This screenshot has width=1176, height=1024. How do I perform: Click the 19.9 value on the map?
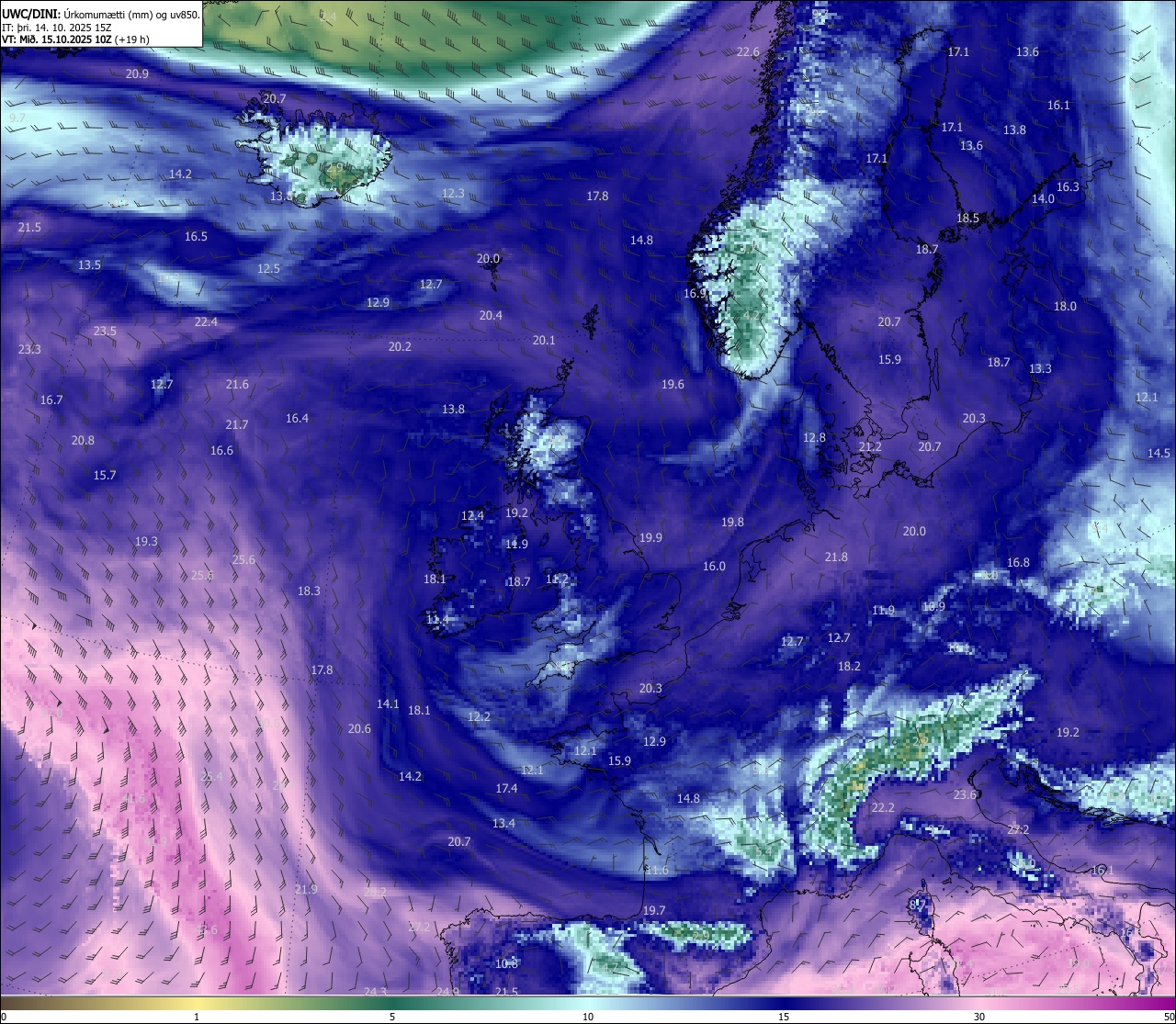click(651, 538)
